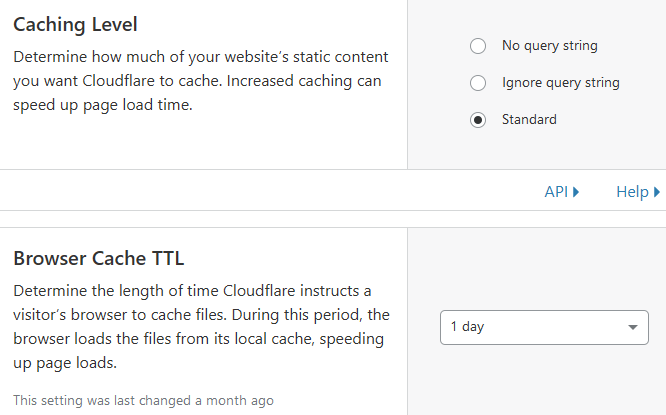Click the Caching Level heading
Viewport: 666px width, 415px height.
pyautogui.click(x=76, y=23)
